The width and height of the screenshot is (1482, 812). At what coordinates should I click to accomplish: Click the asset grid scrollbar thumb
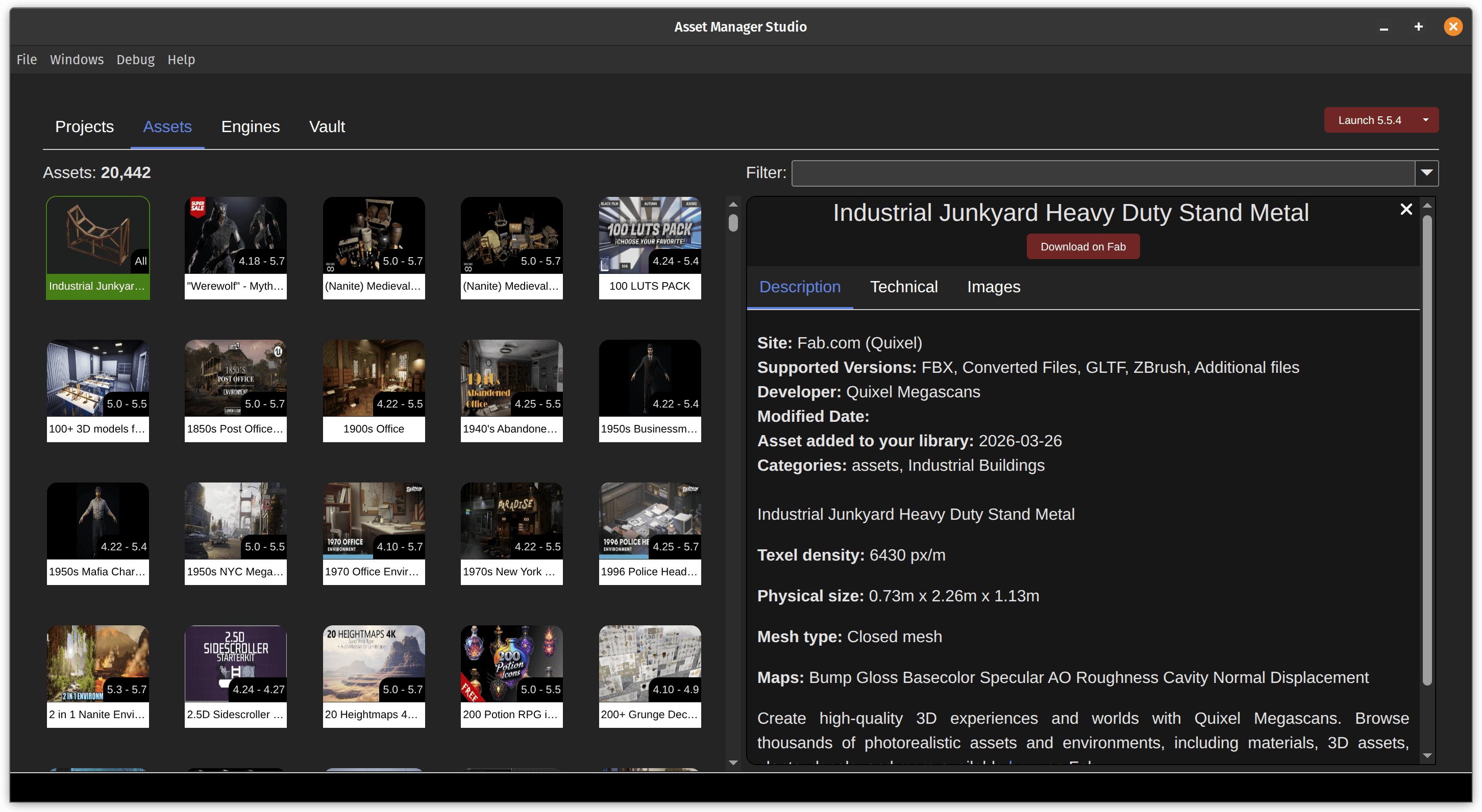[733, 222]
